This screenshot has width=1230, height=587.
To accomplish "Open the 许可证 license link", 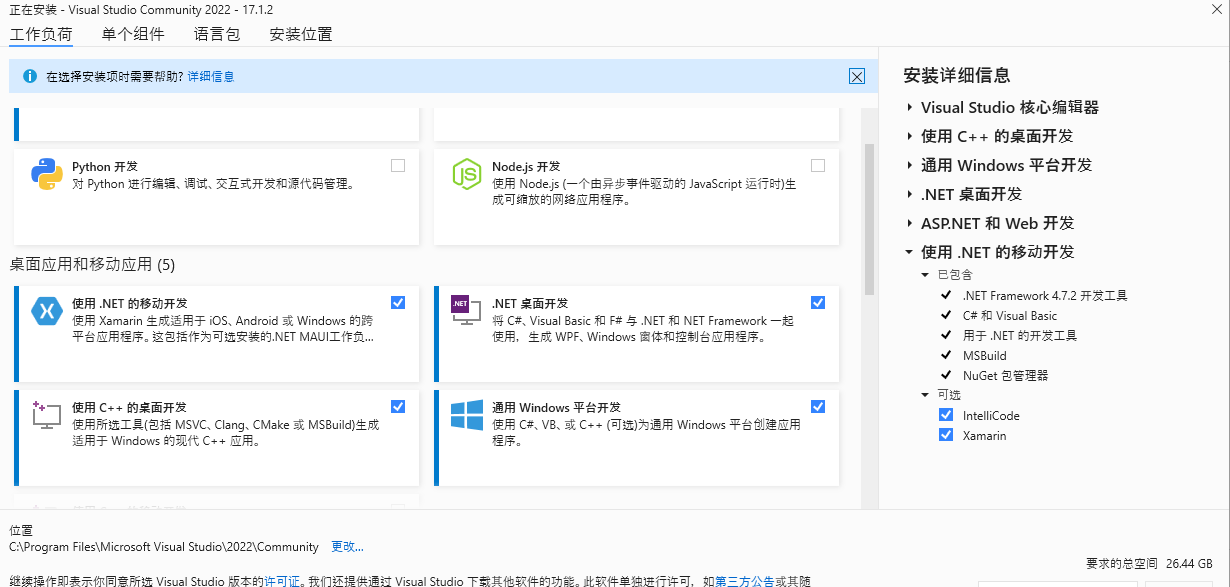I will 283,580.
